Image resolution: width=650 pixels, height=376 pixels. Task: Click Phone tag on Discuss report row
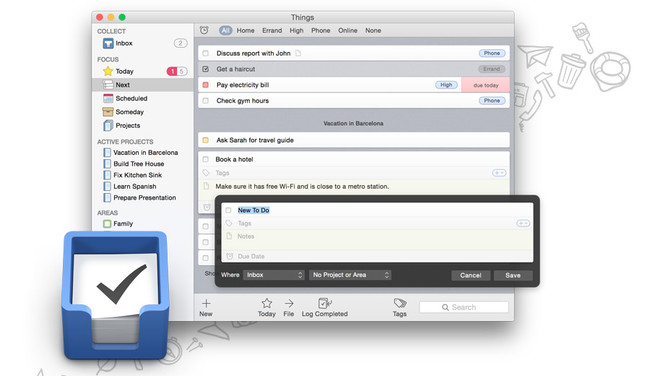pos(492,53)
